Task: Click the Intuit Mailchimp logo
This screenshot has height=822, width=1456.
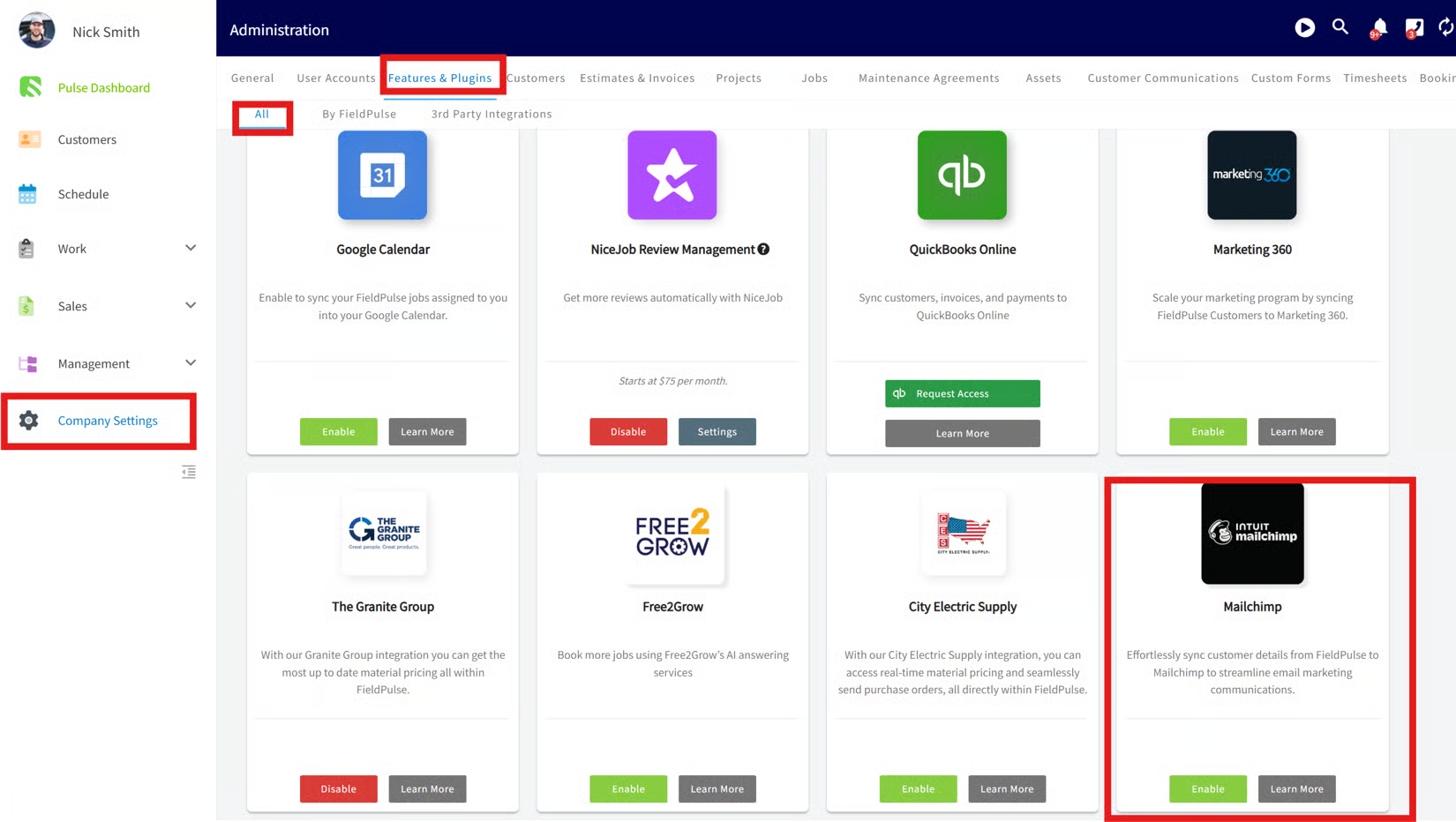Action: pos(1252,533)
